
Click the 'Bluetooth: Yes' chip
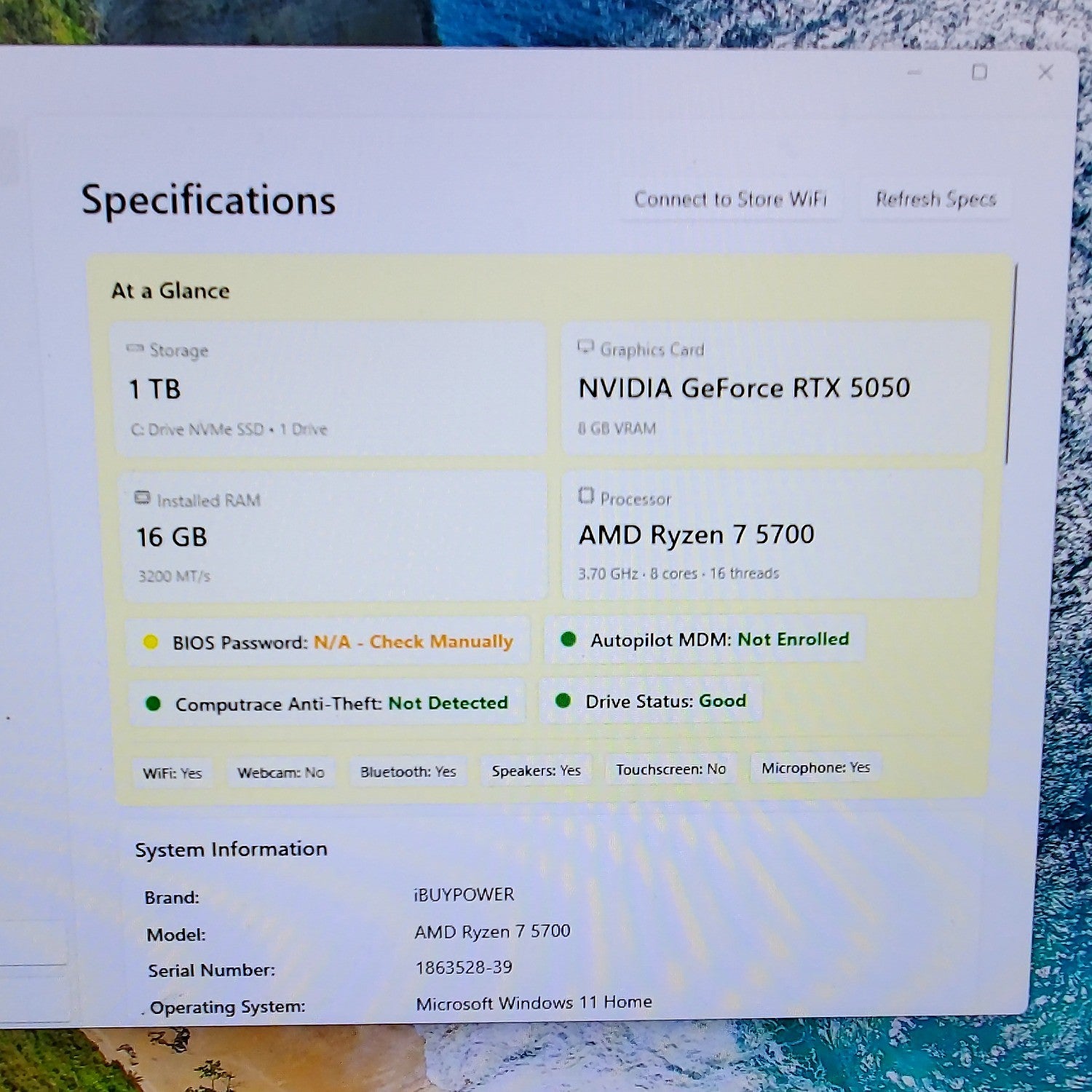(408, 772)
